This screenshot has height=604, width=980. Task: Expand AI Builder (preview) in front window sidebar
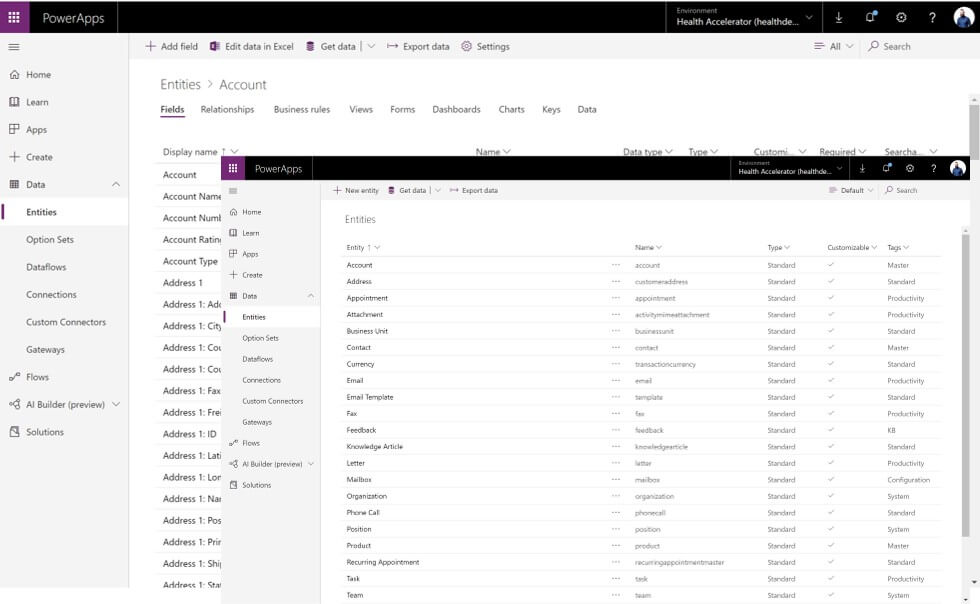[311, 464]
